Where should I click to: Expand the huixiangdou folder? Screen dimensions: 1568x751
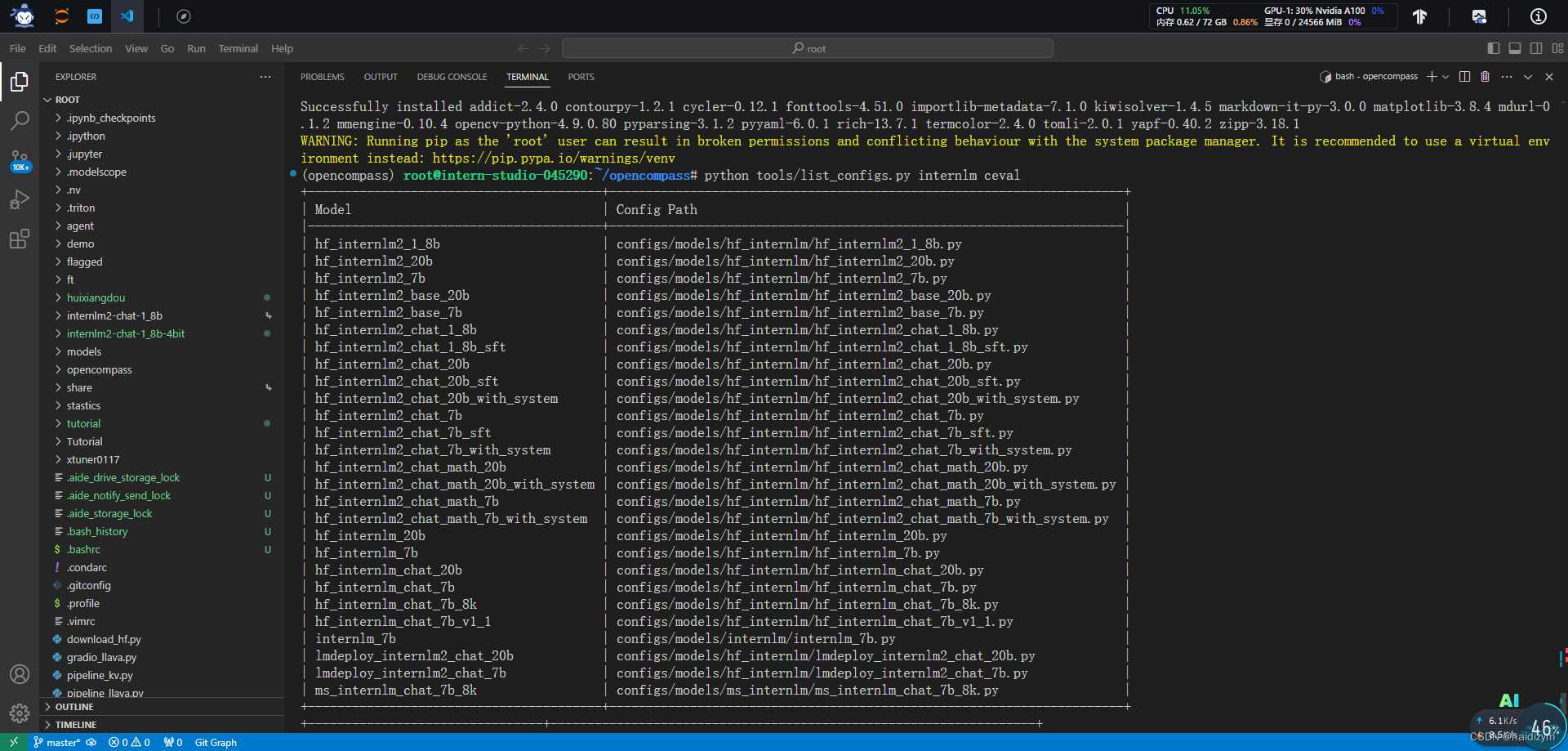162,297
